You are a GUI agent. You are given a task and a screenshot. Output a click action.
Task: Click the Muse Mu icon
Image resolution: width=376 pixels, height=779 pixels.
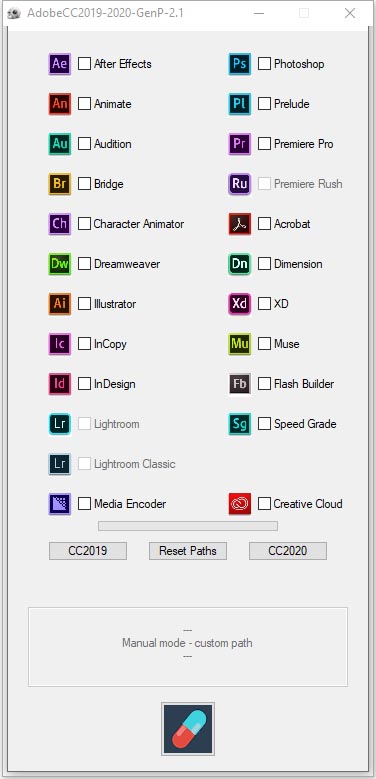tap(240, 344)
